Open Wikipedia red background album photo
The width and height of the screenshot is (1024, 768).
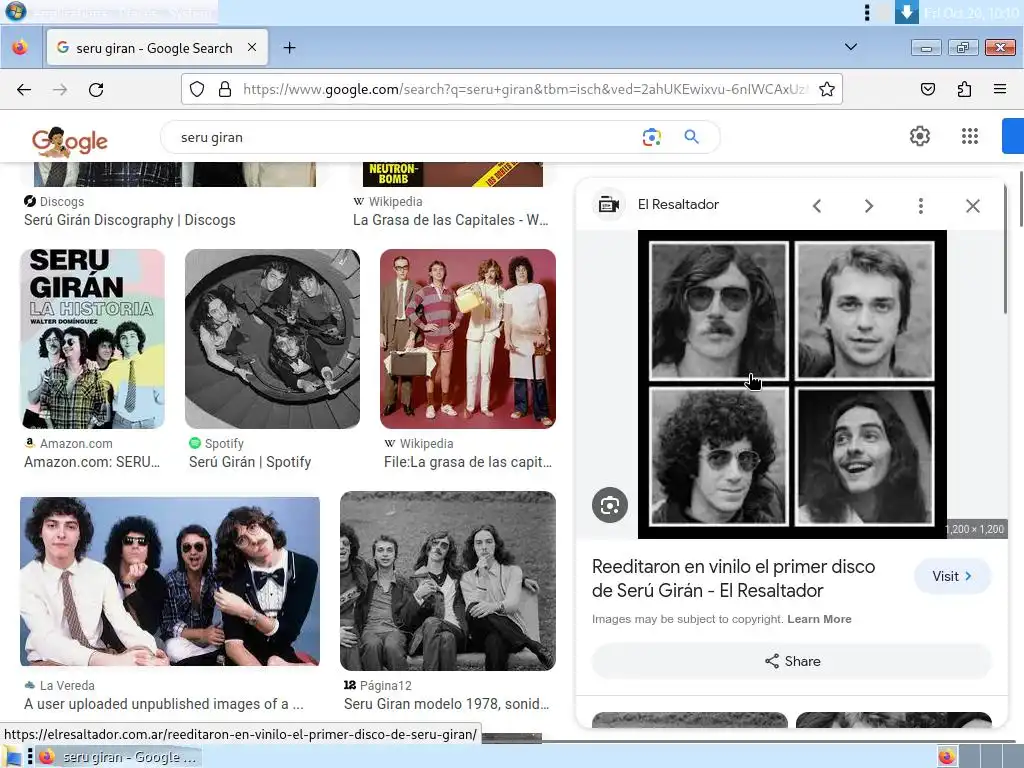pyautogui.click(x=468, y=338)
